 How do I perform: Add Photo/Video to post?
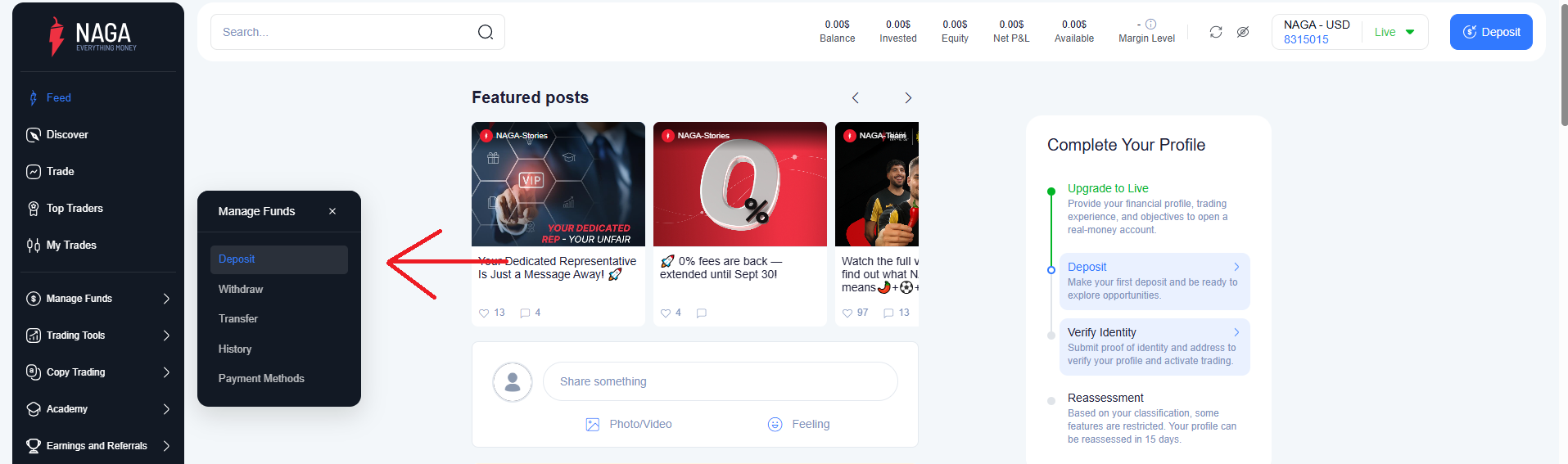[x=629, y=424]
